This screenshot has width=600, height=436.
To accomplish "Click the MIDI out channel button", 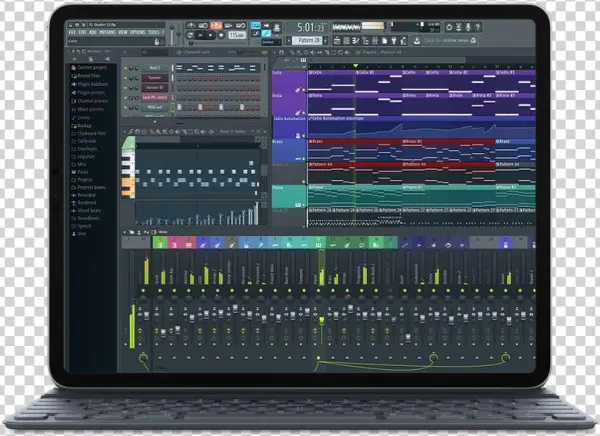I will 155,108.
